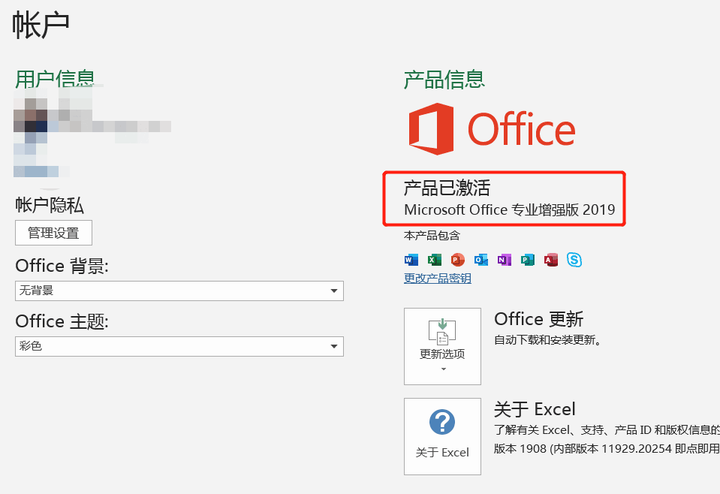The height and width of the screenshot is (494, 720).
Task: Click the 用户信息 heading
Action: pos(55,79)
